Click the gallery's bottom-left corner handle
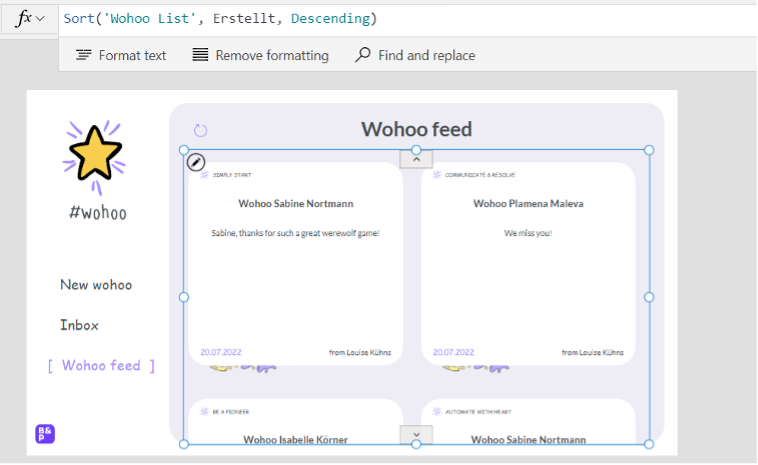Viewport: 758px width, 465px height. [184, 444]
